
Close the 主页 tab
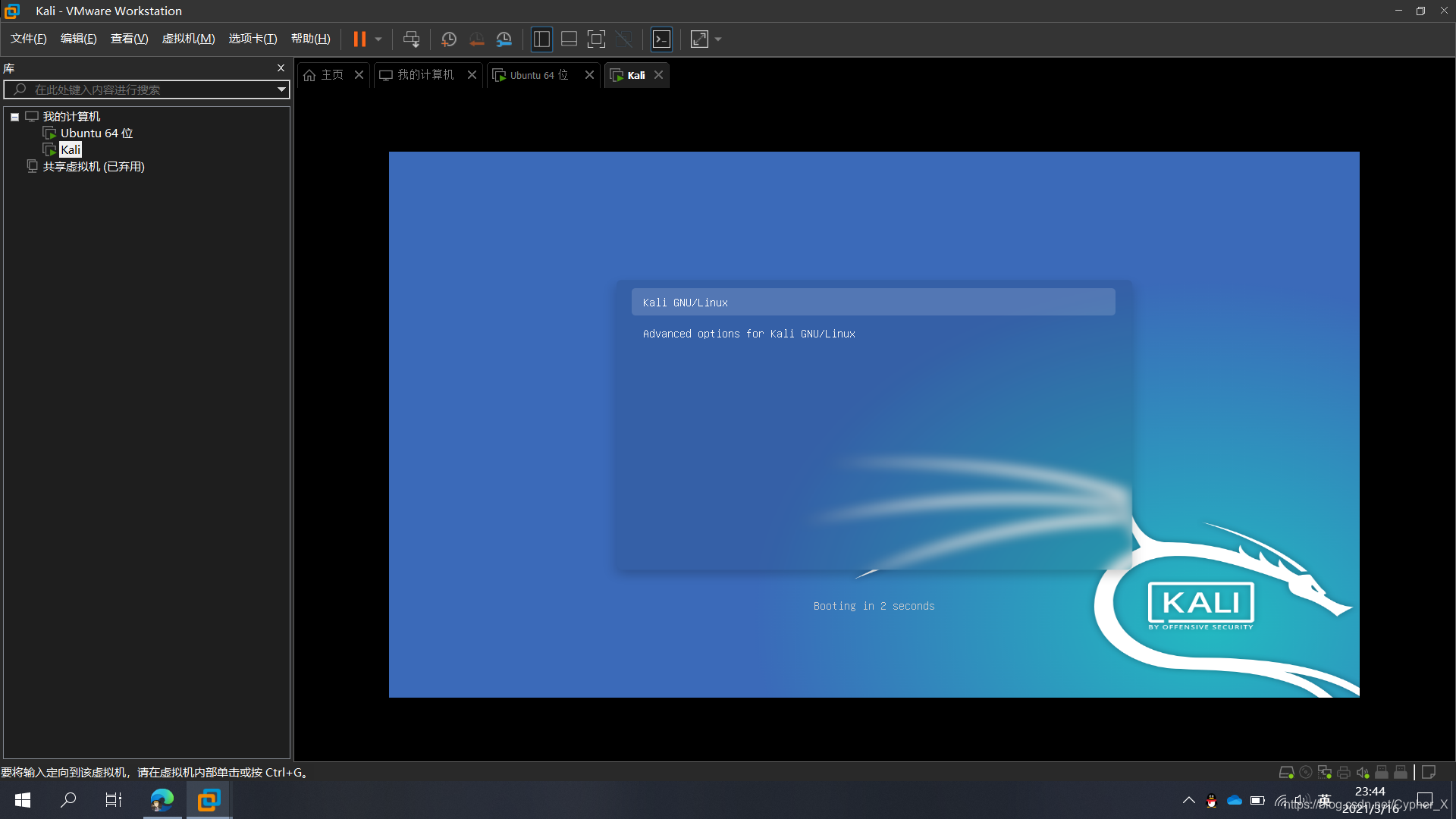pos(359,74)
